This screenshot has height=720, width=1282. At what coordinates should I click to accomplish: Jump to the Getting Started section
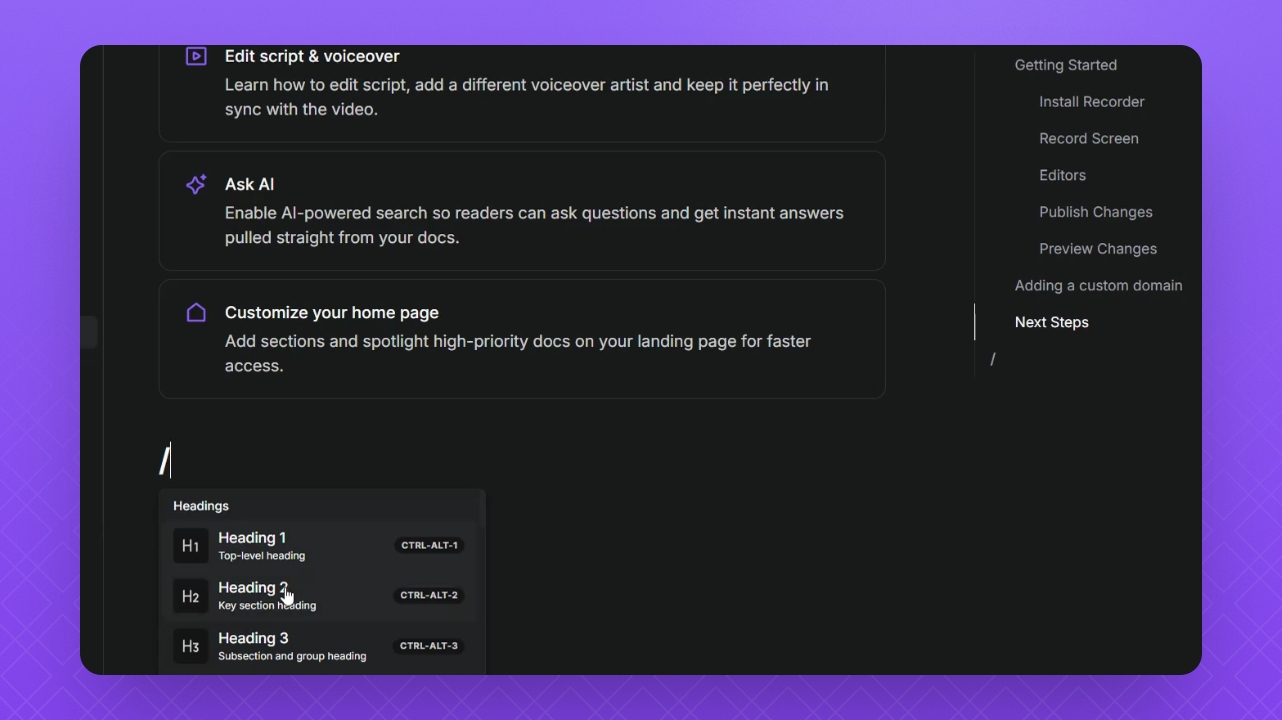click(x=1065, y=65)
